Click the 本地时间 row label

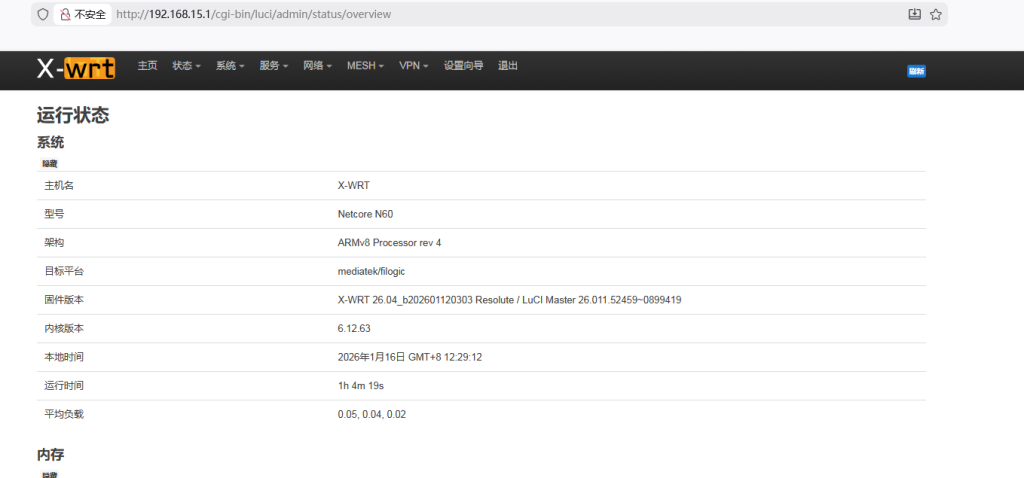(x=64, y=357)
